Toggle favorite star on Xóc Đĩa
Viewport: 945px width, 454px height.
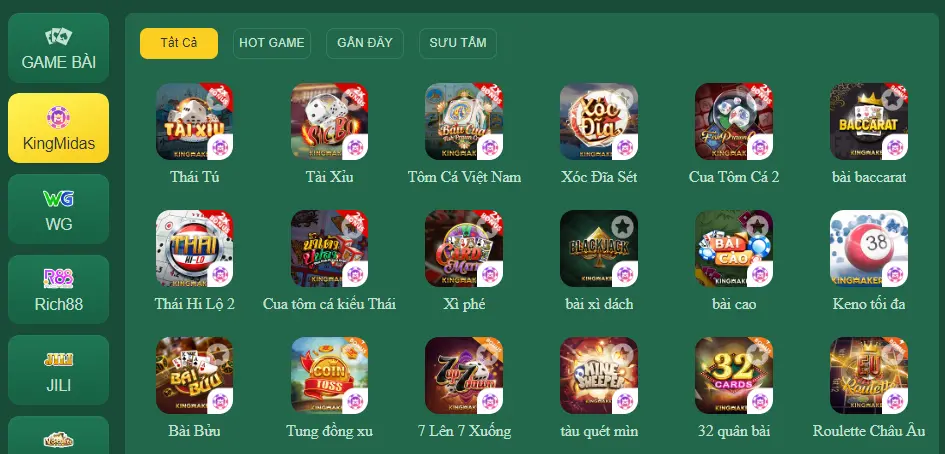pyautogui.click(x=622, y=99)
